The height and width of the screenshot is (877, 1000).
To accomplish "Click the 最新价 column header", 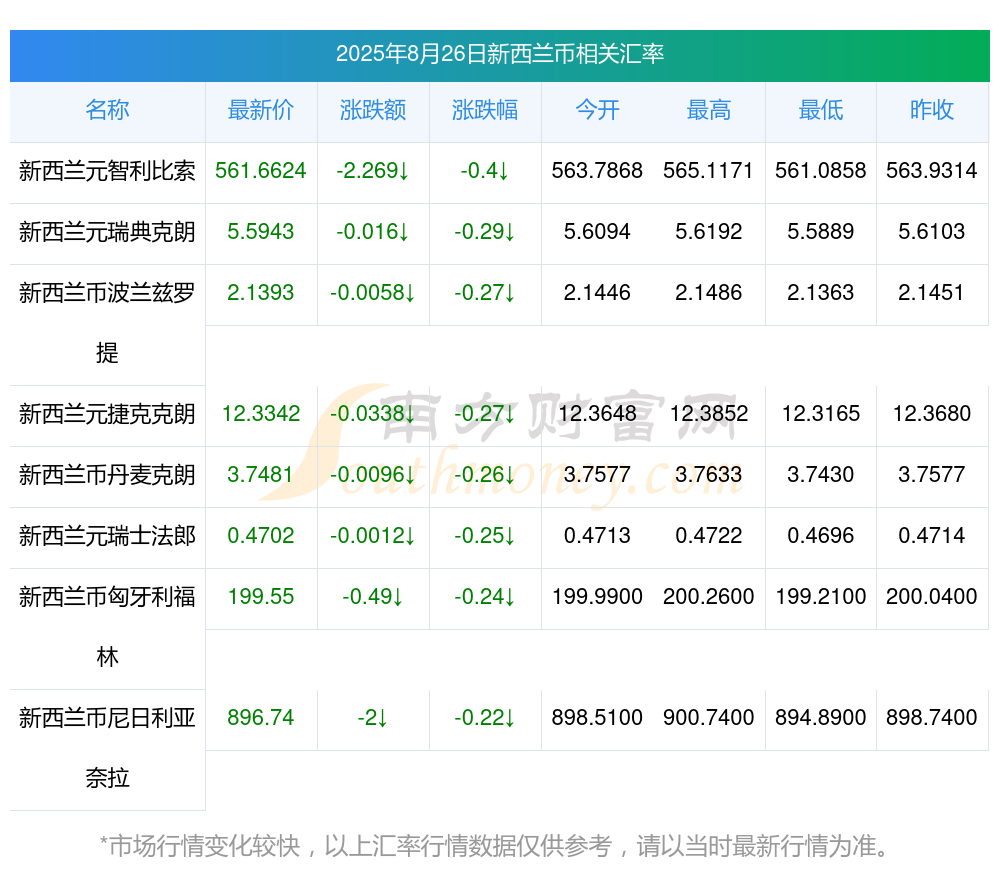I will (261, 110).
